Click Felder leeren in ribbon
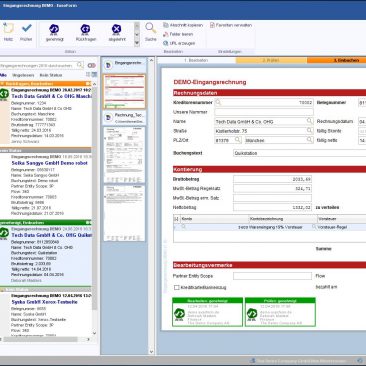The width and height of the screenshot is (366, 366). (178, 34)
